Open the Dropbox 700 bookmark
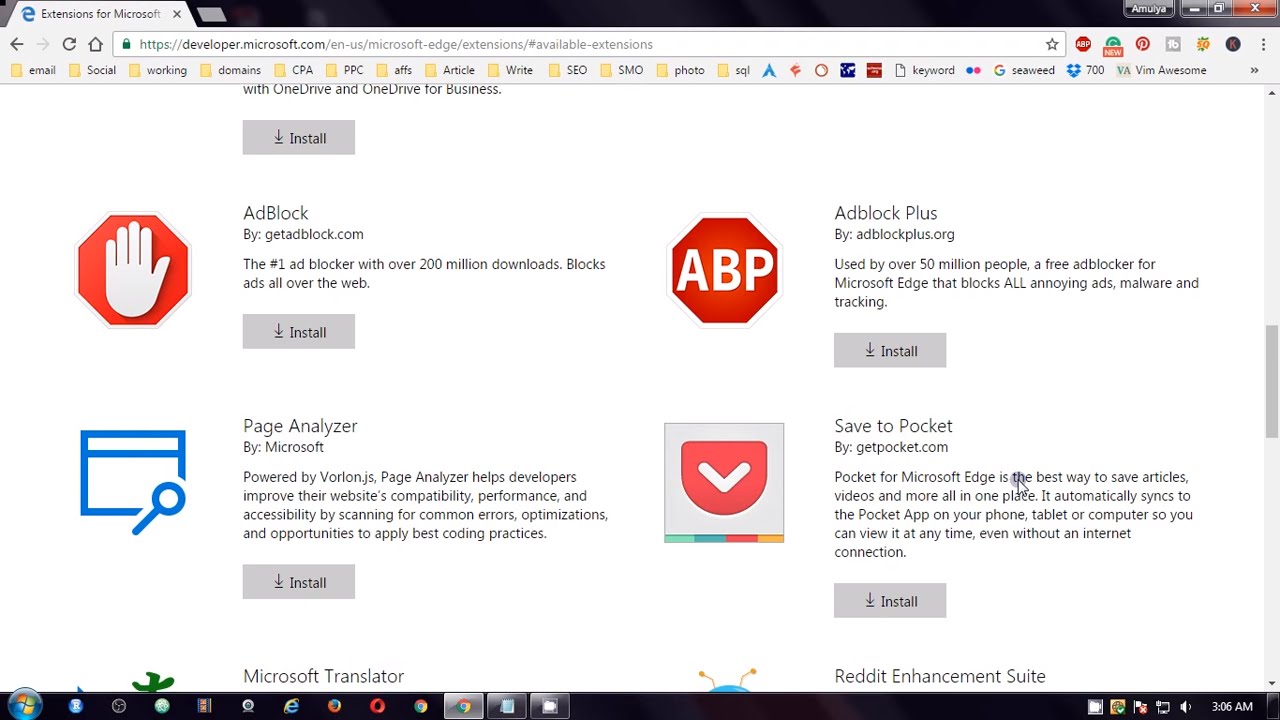The height and width of the screenshot is (720, 1280). [1084, 70]
